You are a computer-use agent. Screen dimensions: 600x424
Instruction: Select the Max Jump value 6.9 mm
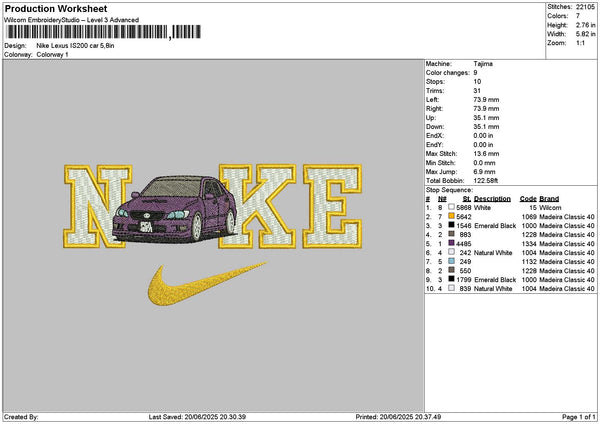(484, 171)
